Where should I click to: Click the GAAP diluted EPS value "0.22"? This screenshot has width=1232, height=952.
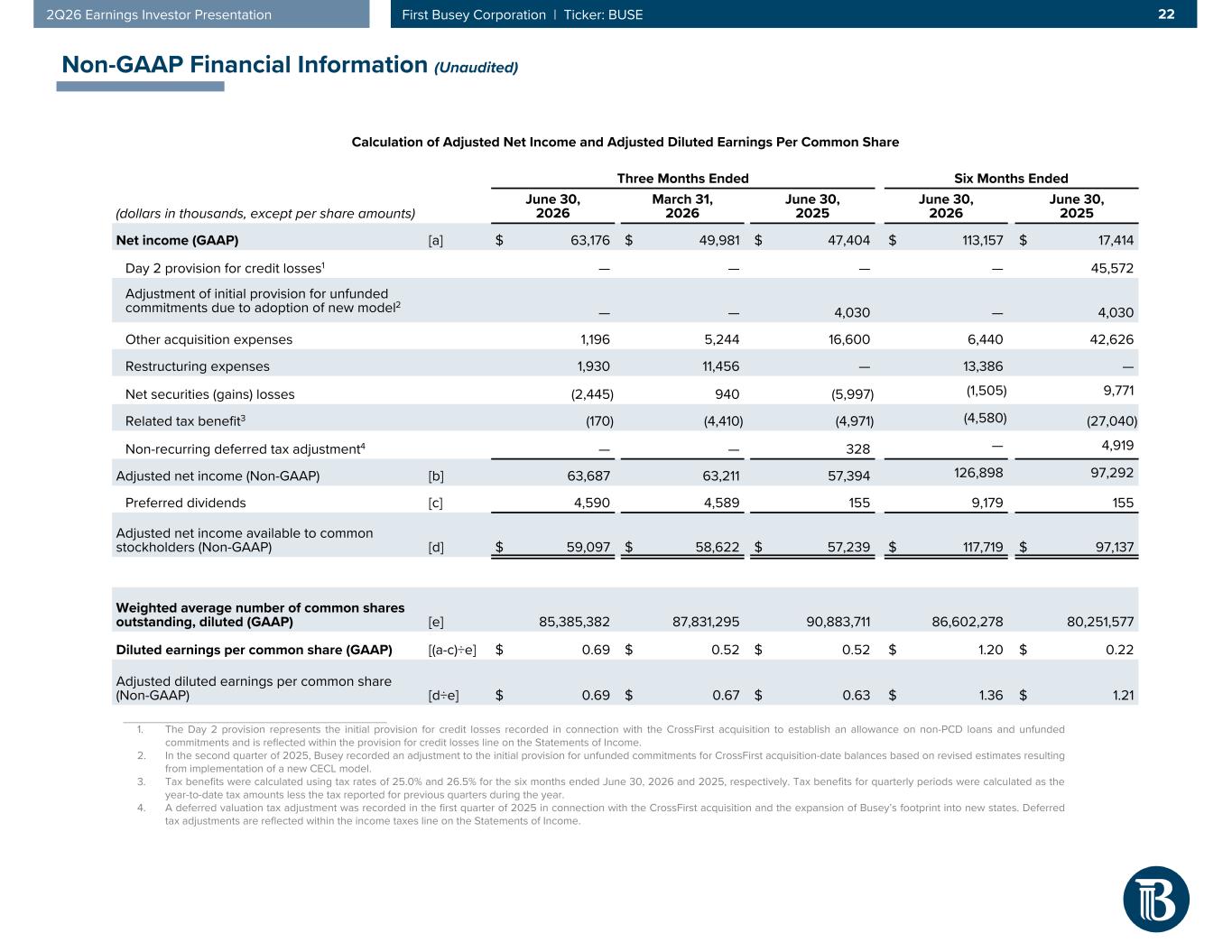[x=1119, y=650]
